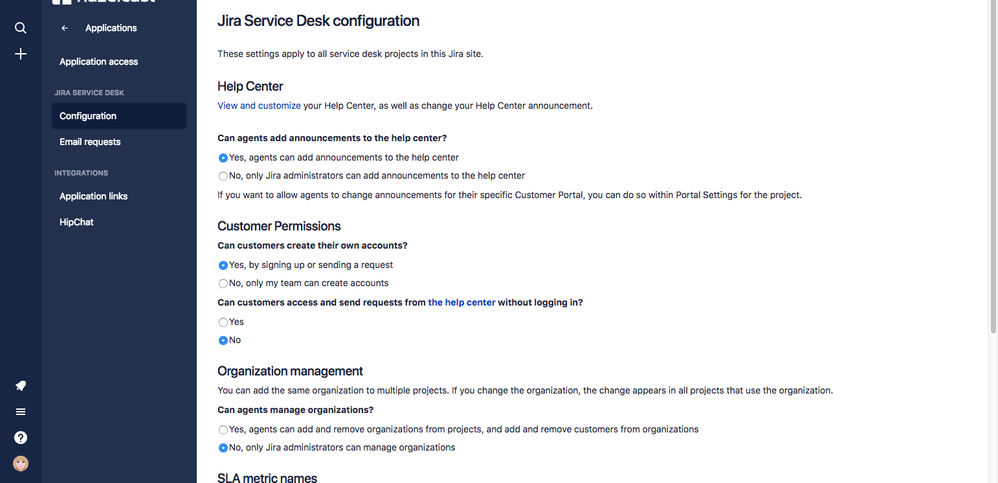The width and height of the screenshot is (998, 483).
Task: Click the 'View and customize' link
Action: [258, 105]
